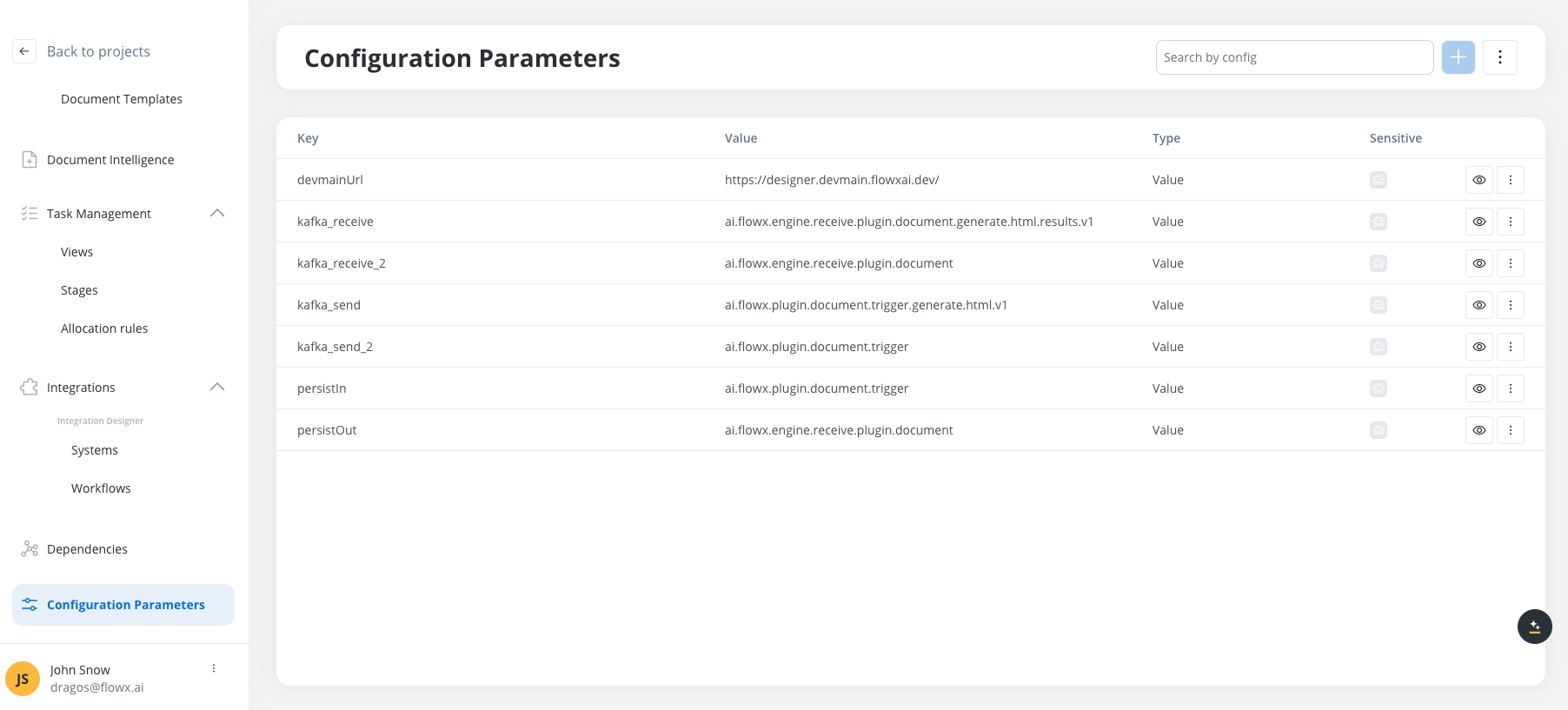Toggle the sensitive switch for kafka_receive_2

[x=1379, y=263]
